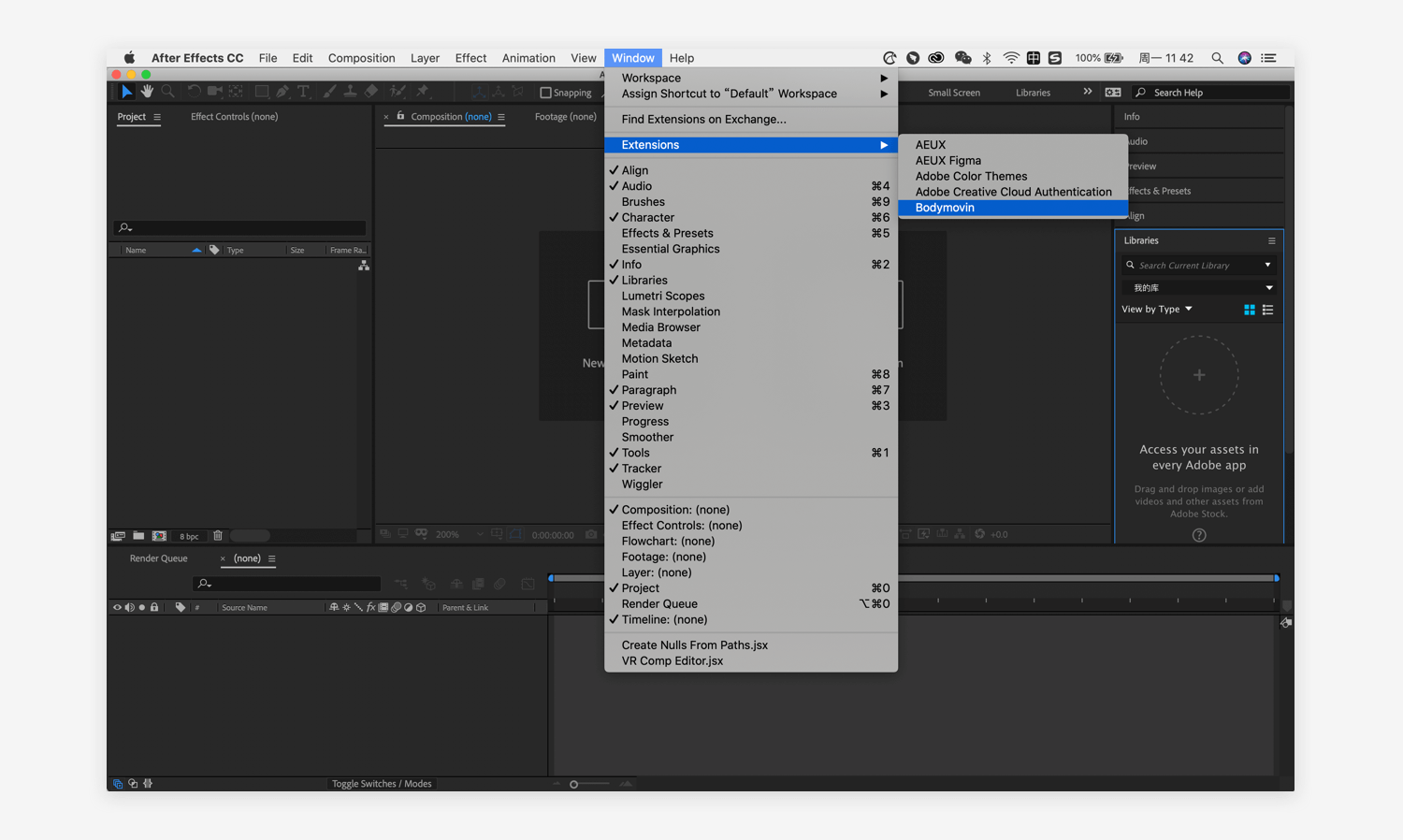Screen dimensions: 1403x840
Task: Switch Libraries to list view
Action: [1268, 310]
